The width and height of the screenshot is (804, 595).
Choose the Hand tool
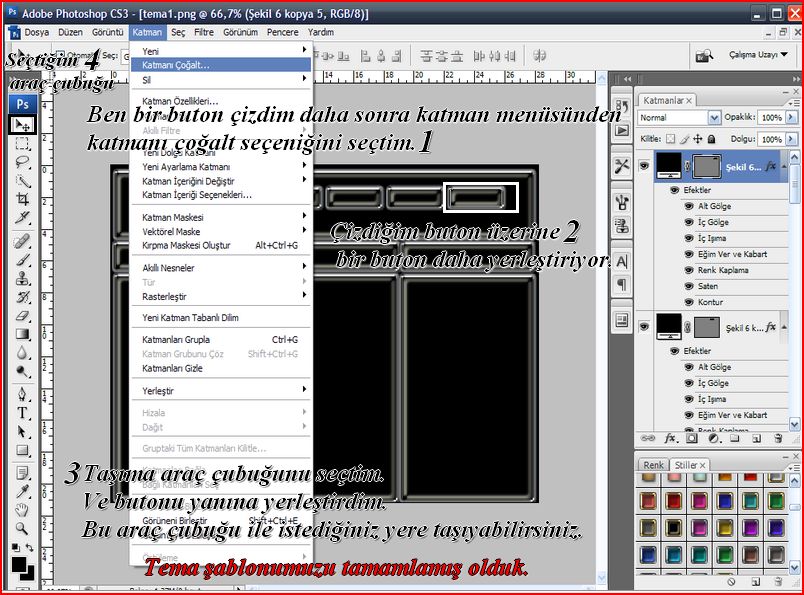(22, 510)
